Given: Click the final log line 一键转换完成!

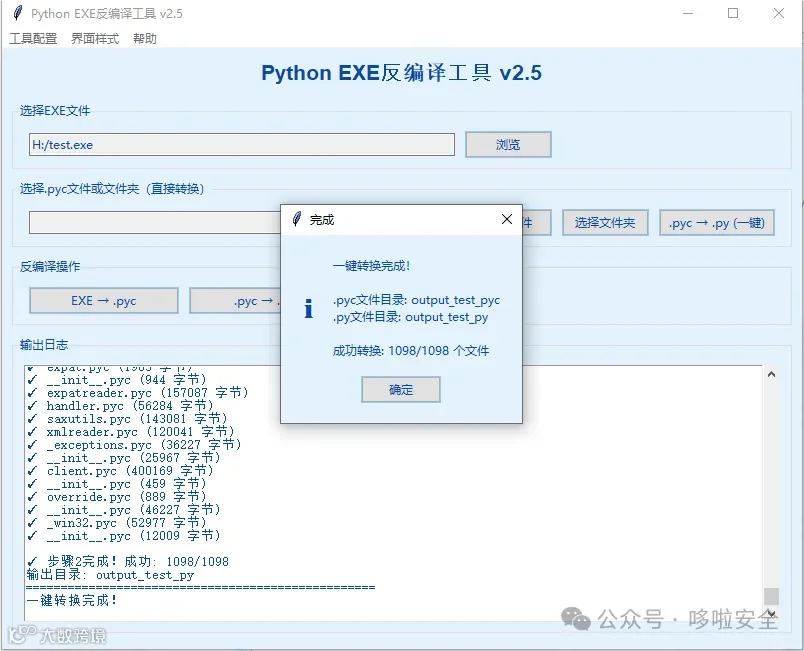Looking at the screenshot, I should tap(72, 600).
